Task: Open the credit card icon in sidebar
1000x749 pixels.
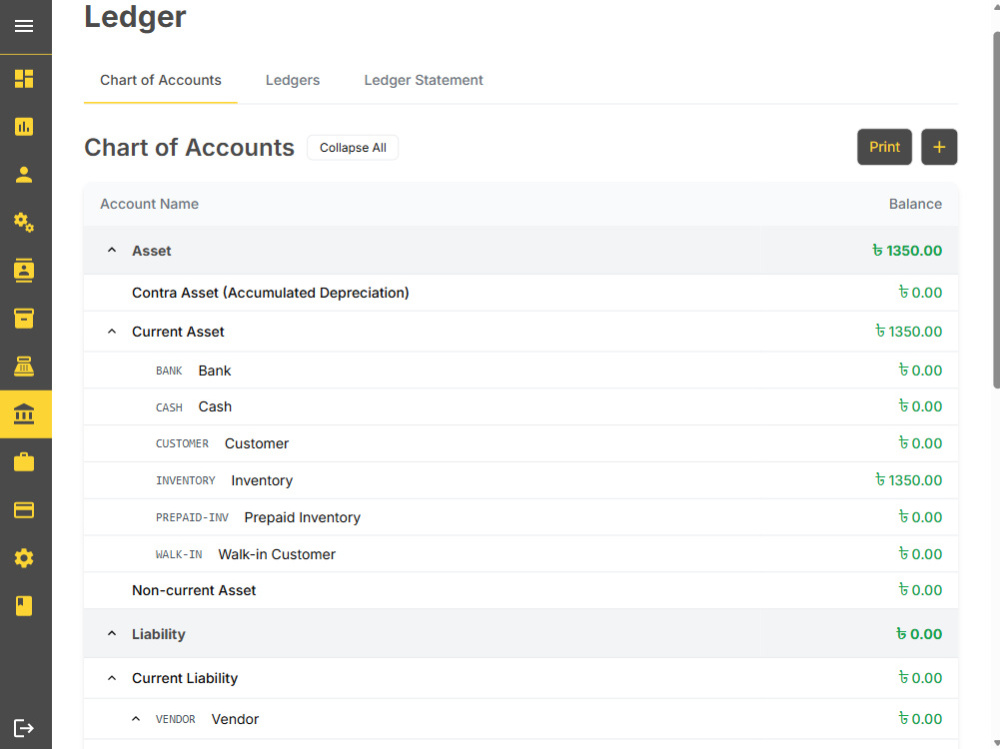Action: [24, 510]
